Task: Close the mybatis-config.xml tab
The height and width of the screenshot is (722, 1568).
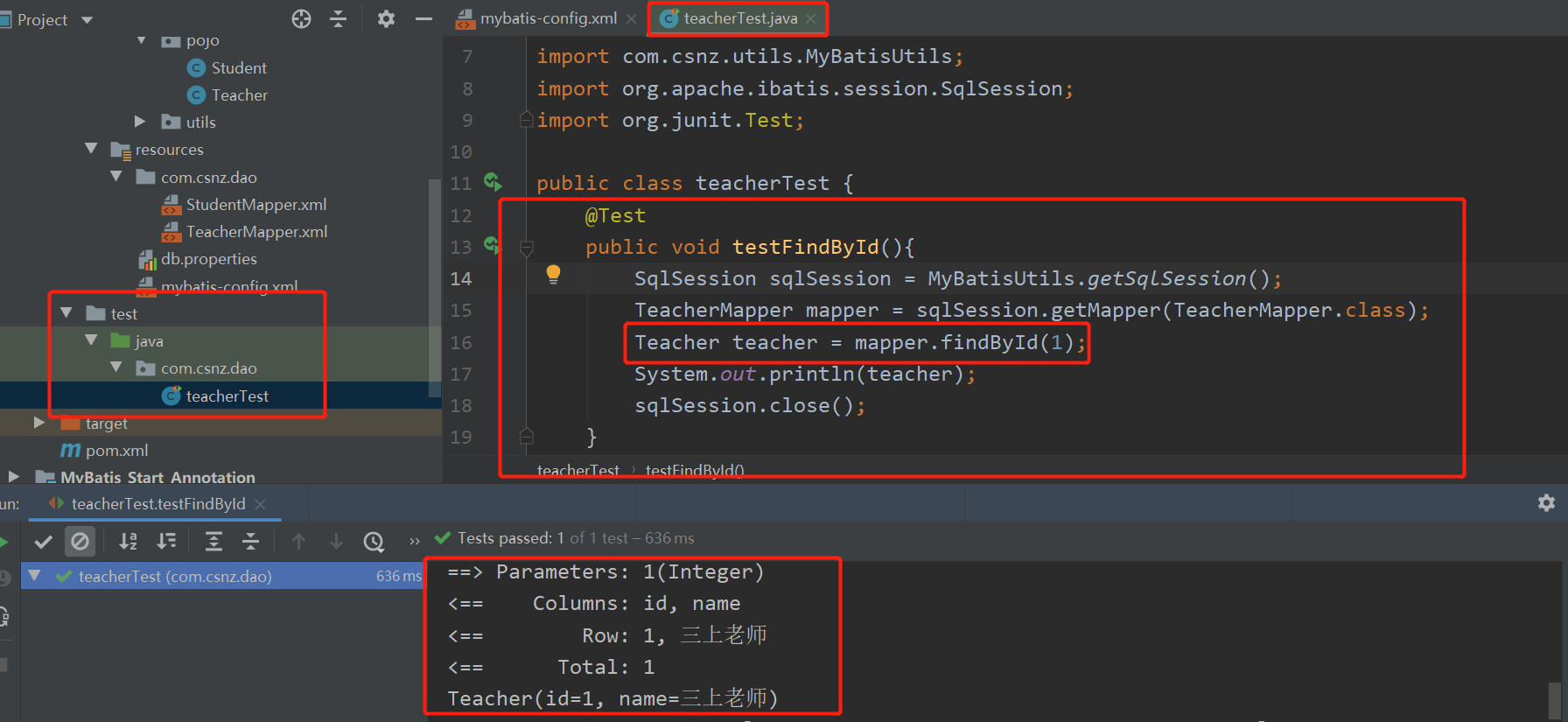Action: [x=631, y=18]
